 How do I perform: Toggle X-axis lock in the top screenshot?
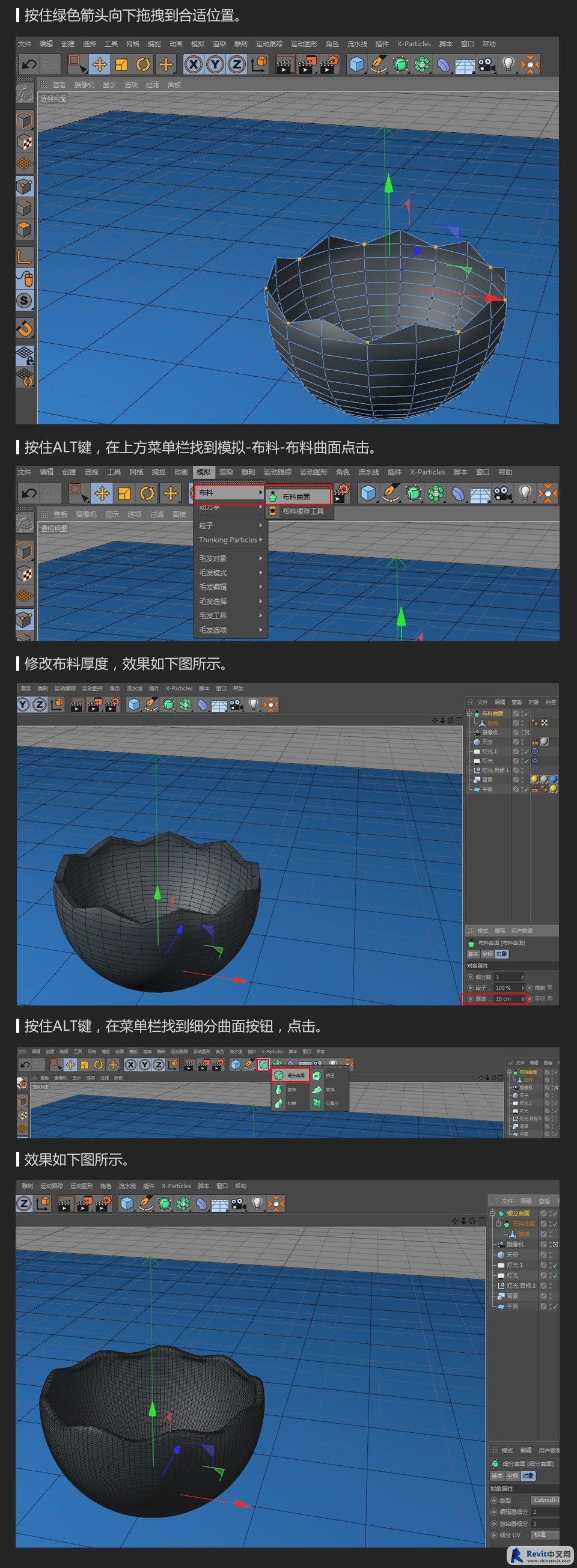pyautogui.click(x=193, y=64)
